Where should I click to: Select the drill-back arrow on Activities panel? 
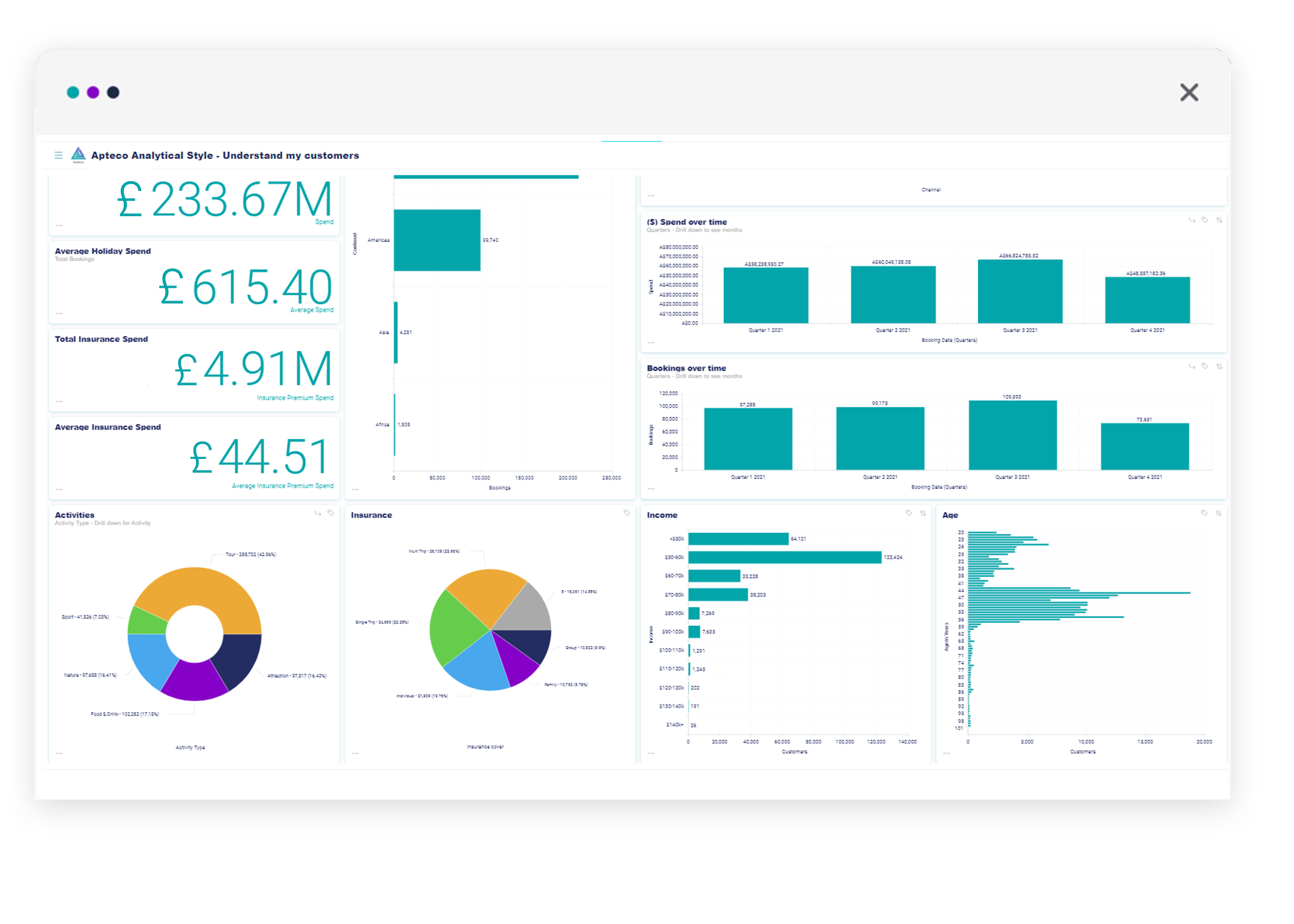point(319,513)
